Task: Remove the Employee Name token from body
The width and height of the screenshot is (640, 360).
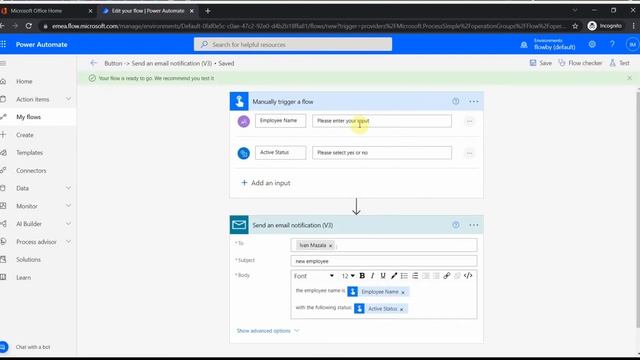Action: point(403,292)
